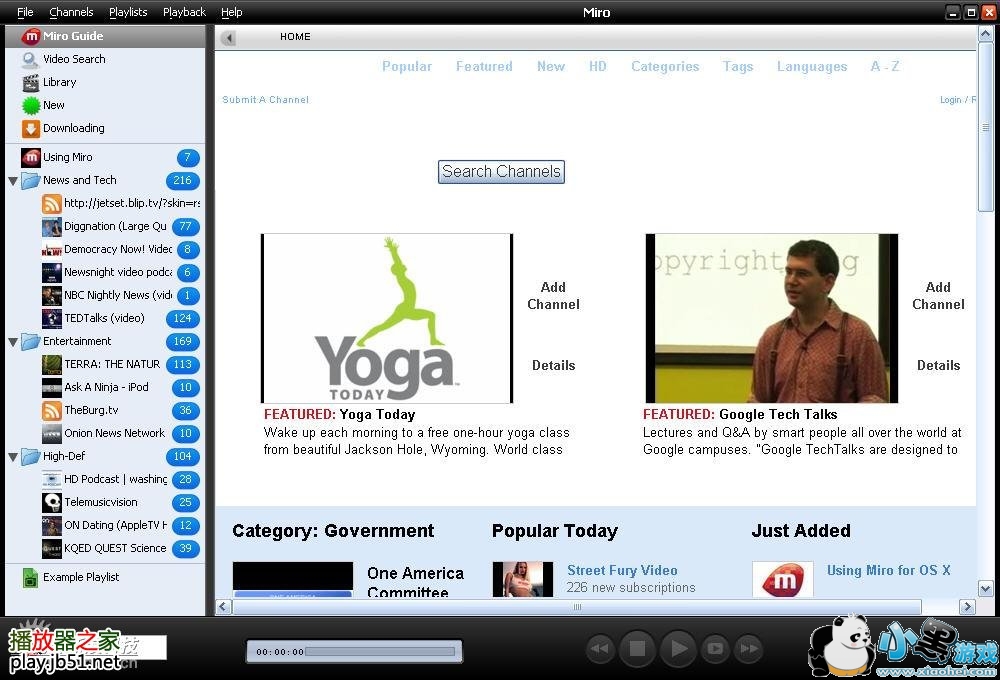The height and width of the screenshot is (680, 1000).
Task: Open the A - Z tab
Action: pos(885,66)
